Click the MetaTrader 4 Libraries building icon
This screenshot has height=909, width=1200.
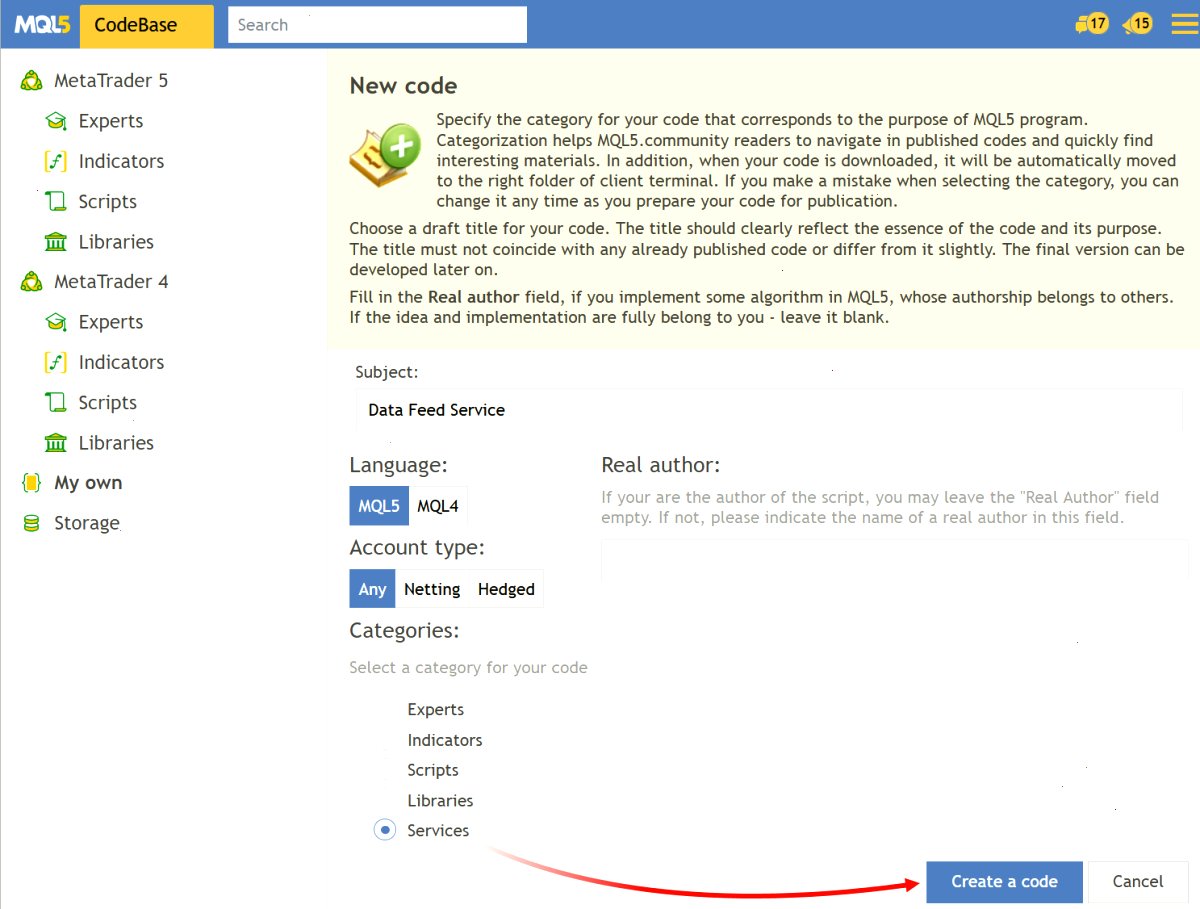pyautogui.click(x=56, y=443)
